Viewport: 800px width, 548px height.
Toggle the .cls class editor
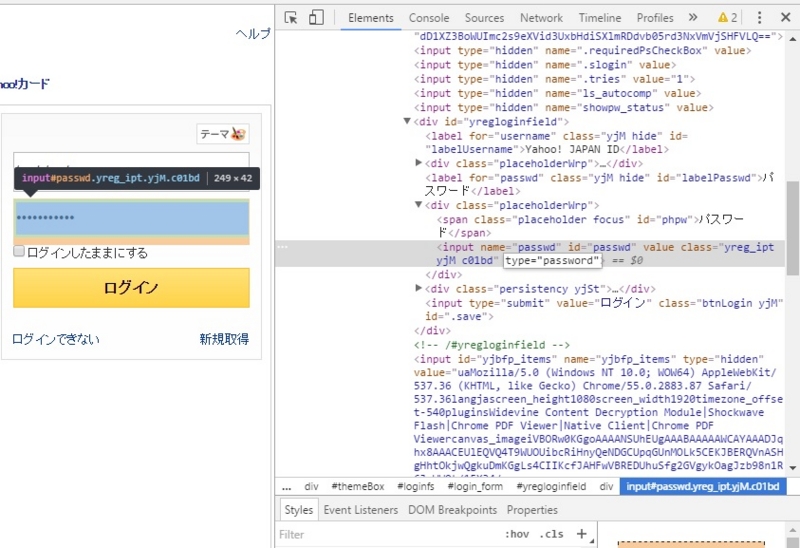(552, 534)
